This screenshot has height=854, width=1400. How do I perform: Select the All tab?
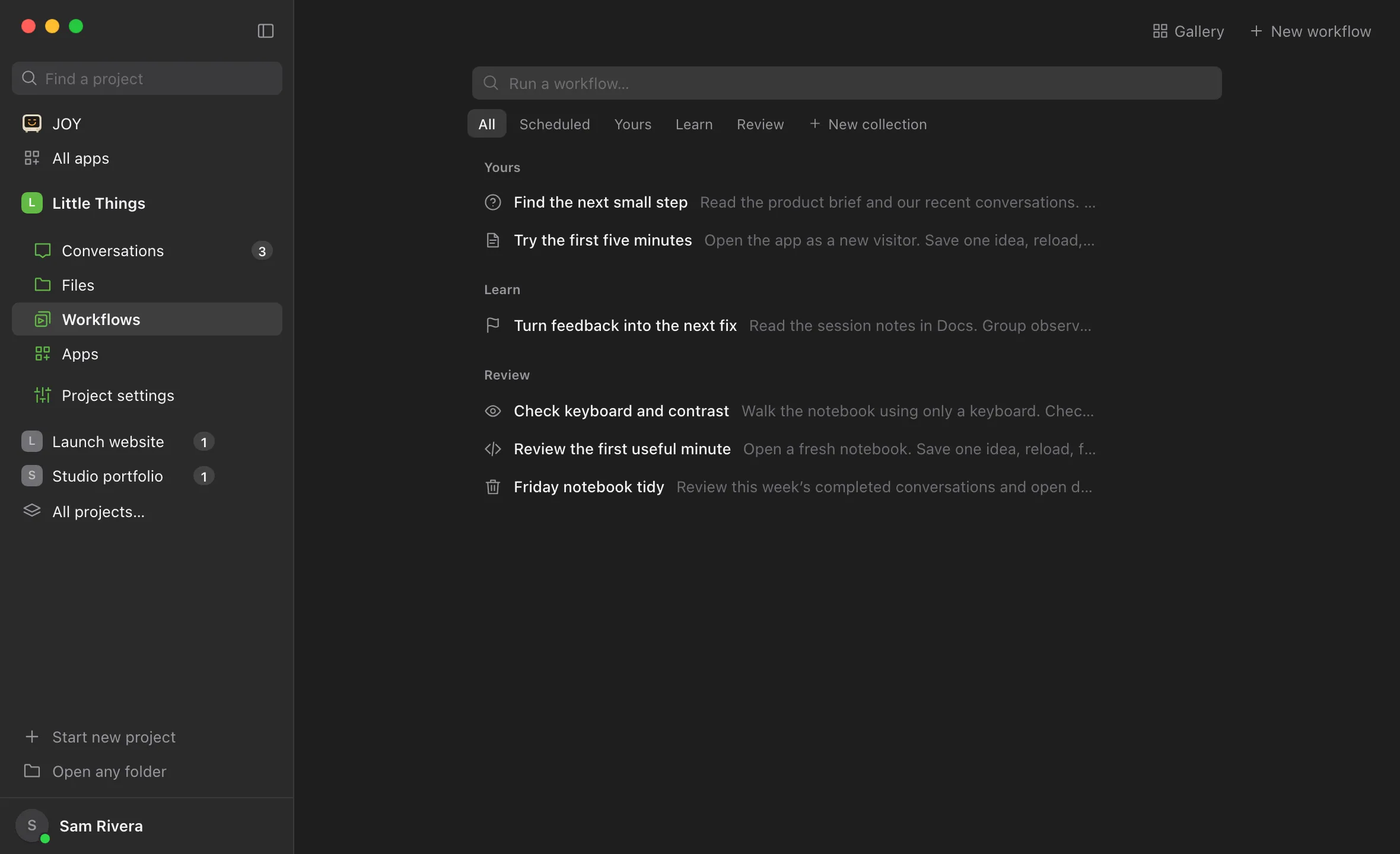(487, 123)
